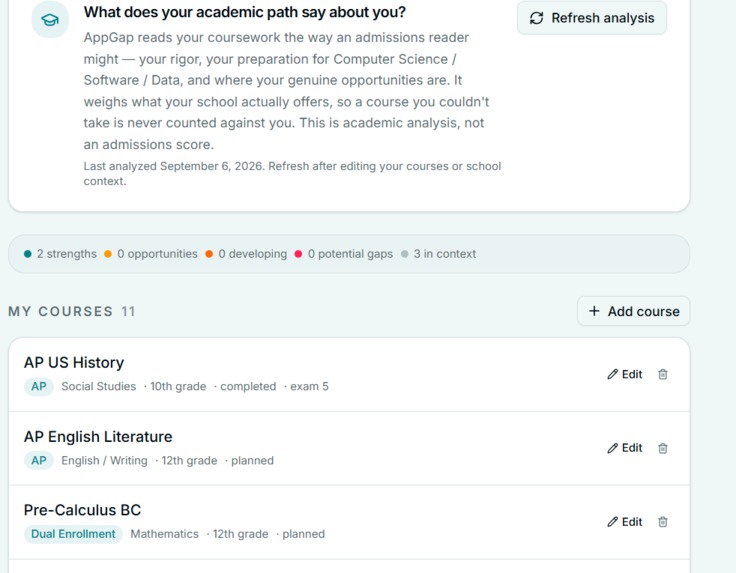Click the AP badge under AP US History
The width and height of the screenshot is (736, 573).
tap(38, 386)
